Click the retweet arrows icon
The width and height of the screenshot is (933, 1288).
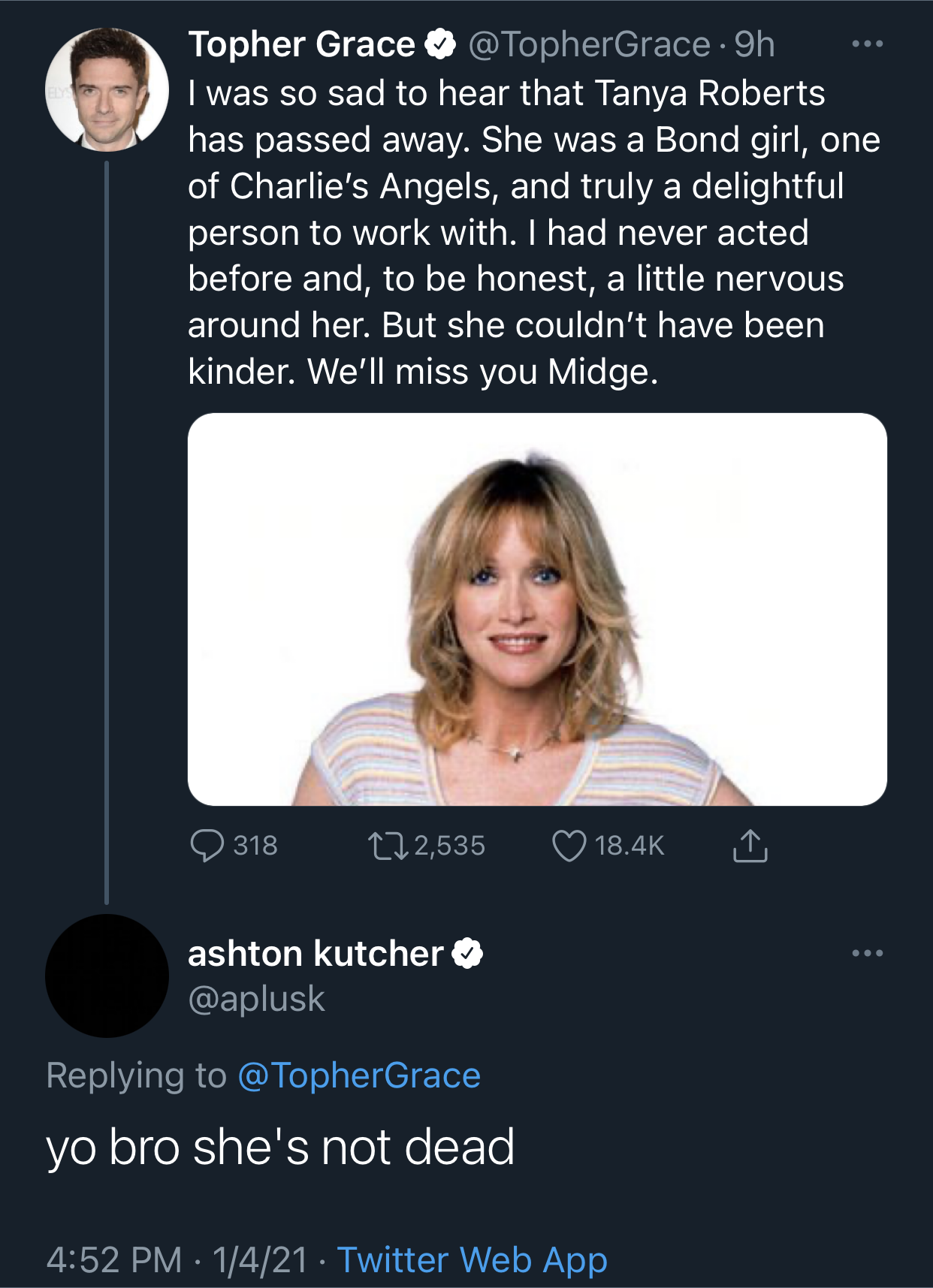point(388,846)
